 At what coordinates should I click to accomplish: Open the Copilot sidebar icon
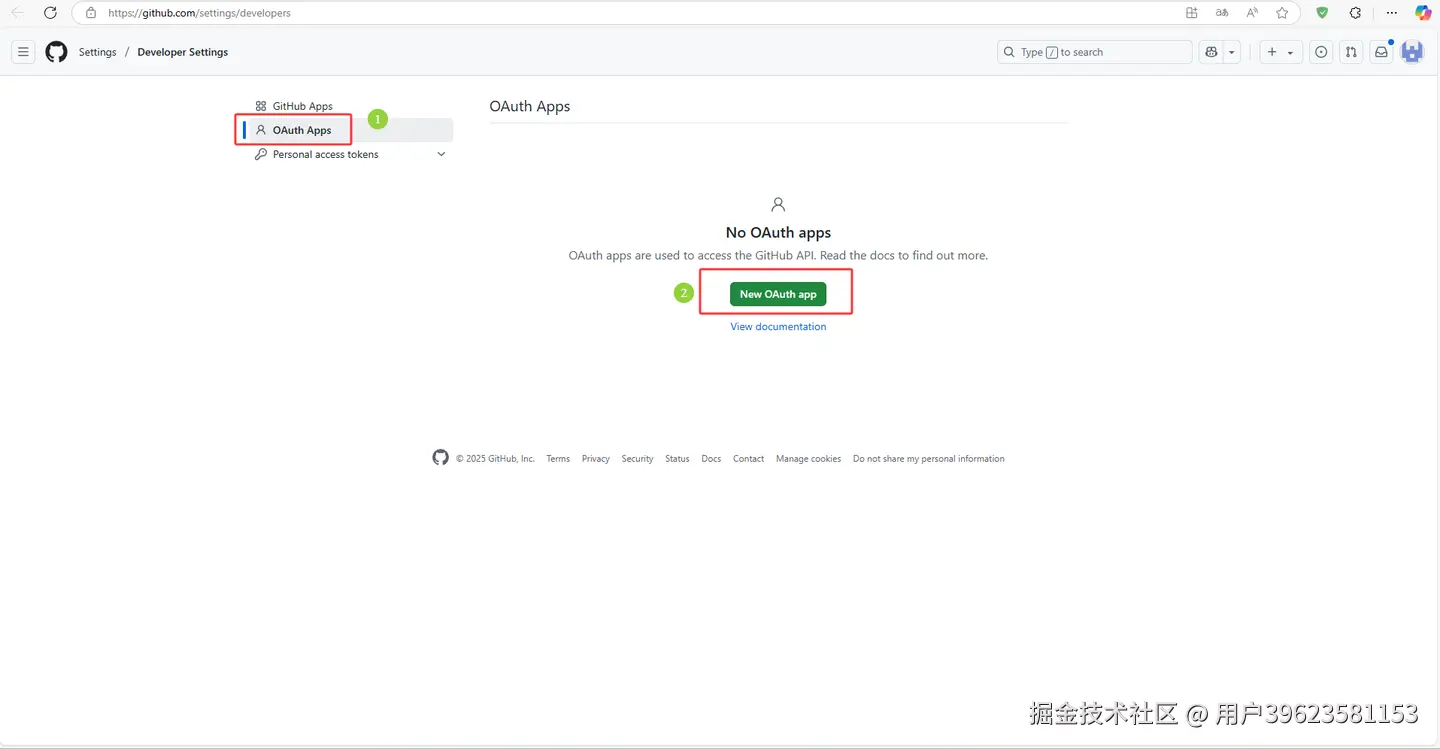[1422, 13]
